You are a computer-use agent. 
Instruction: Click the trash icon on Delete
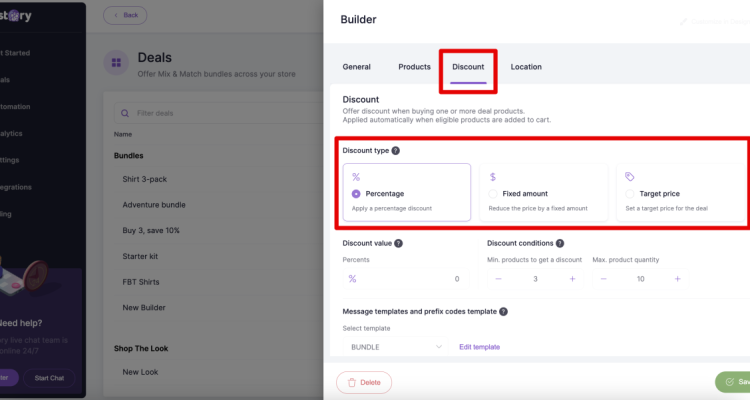[x=352, y=382]
